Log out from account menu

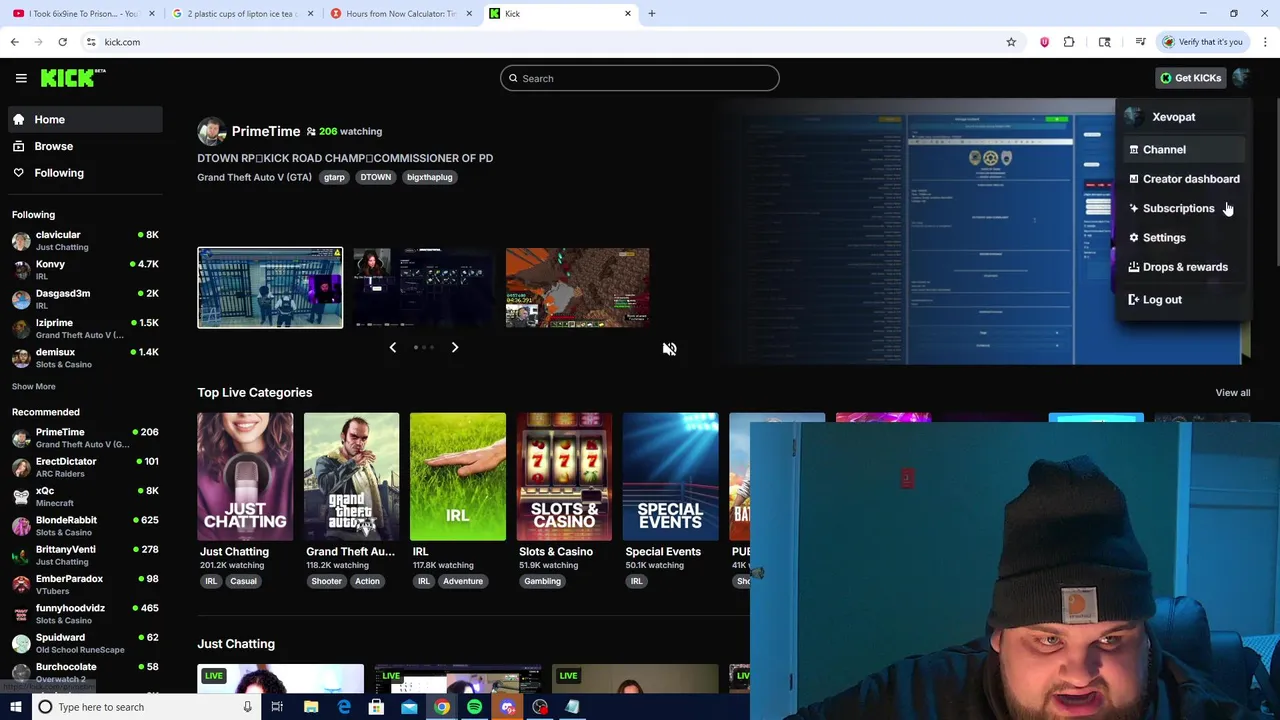1182,300
